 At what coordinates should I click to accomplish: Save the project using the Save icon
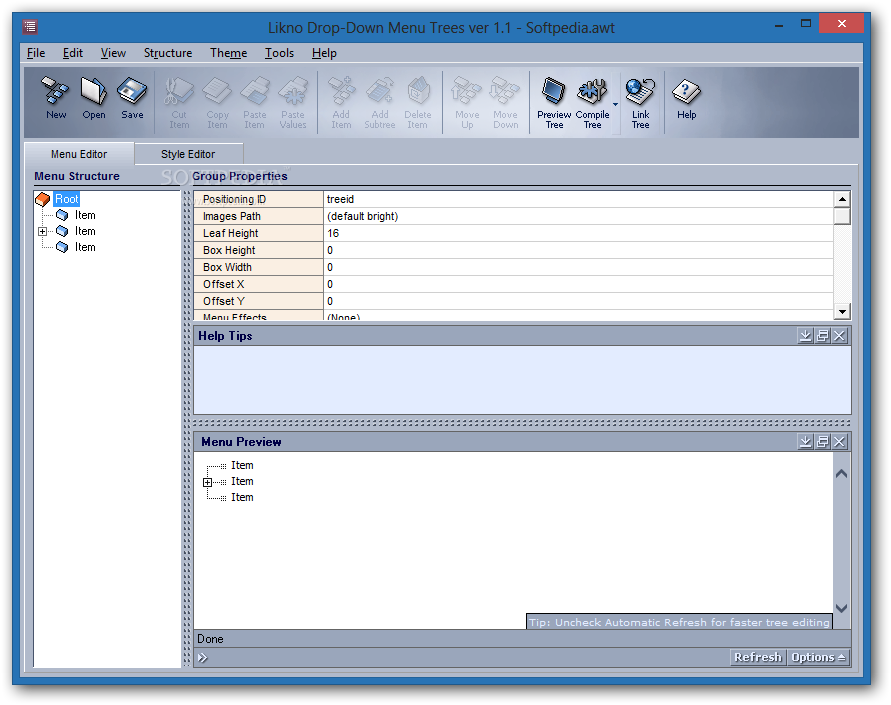(132, 98)
